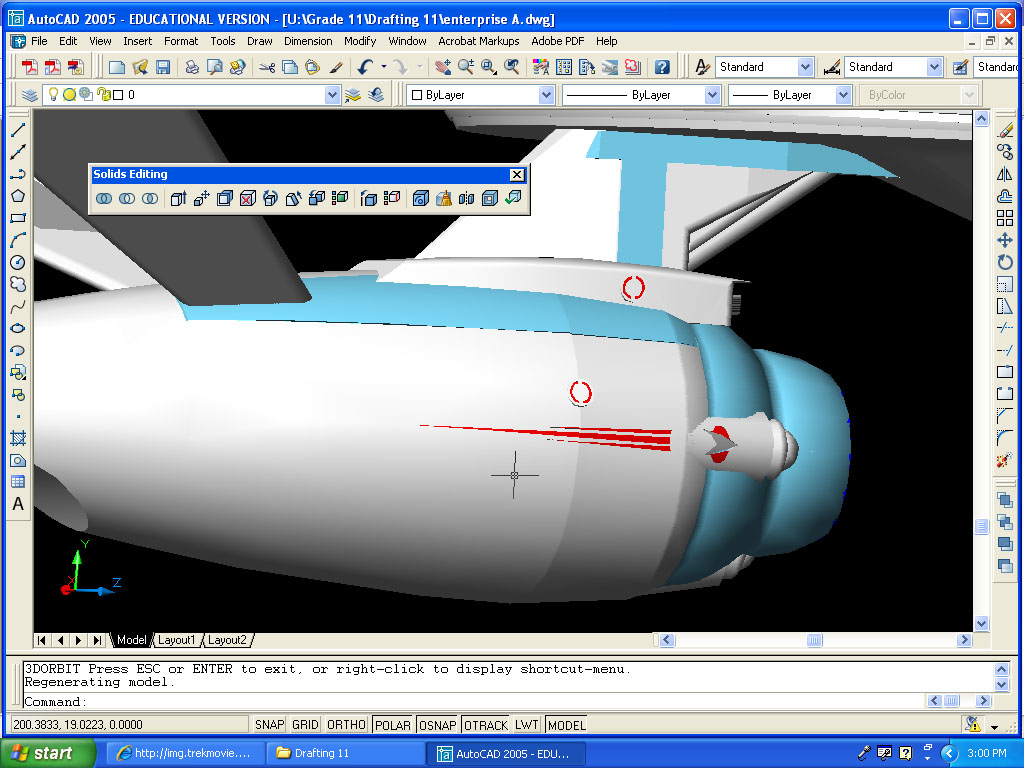Viewport: 1024px width, 768px height.
Task: Open the Modify menu
Action: click(359, 41)
